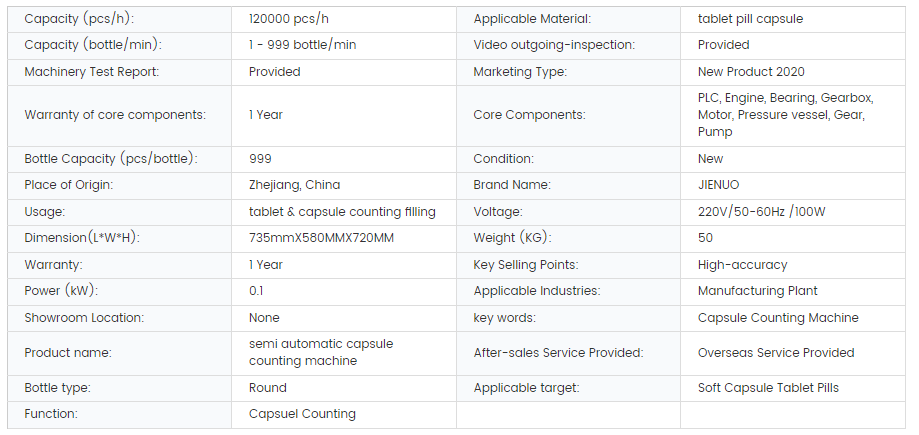
Task: Select the Core Components value listing PLC, Engine
Action: click(x=785, y=115)
